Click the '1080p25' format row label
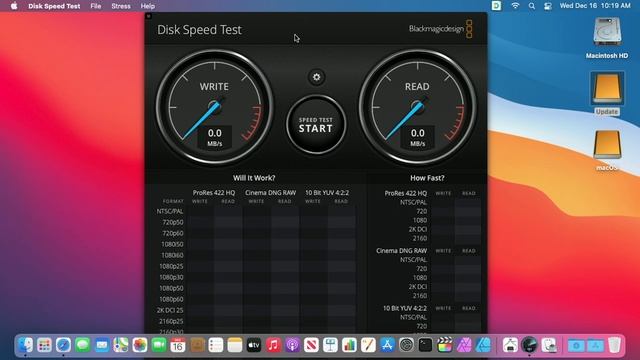 click(x=171, y=266)
